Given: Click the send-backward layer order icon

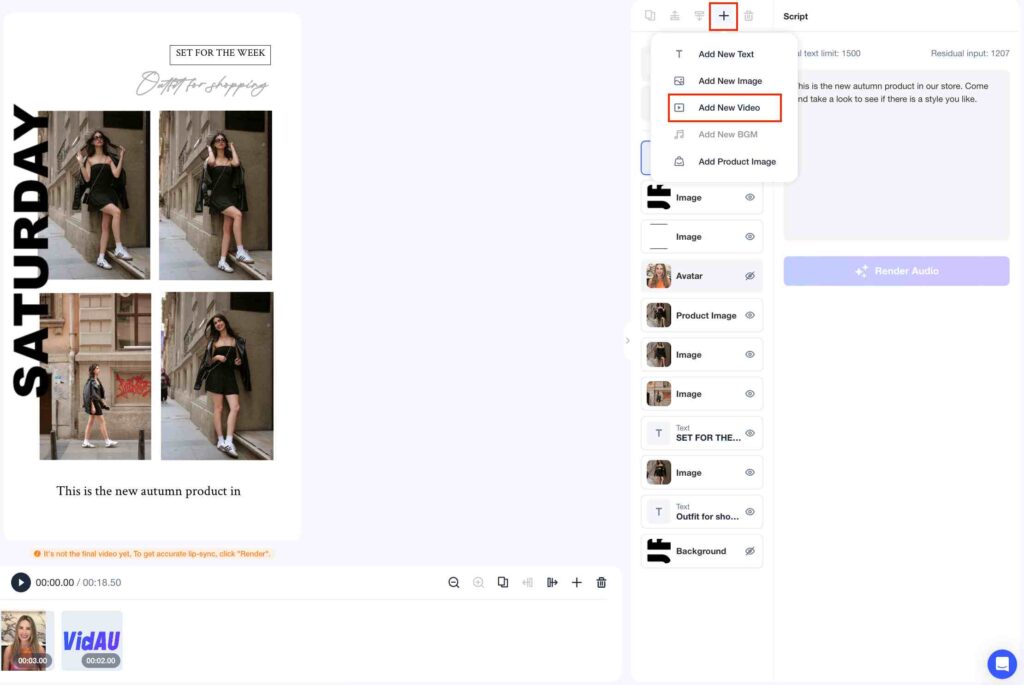Looking at the screenshot, I should 699,16.
